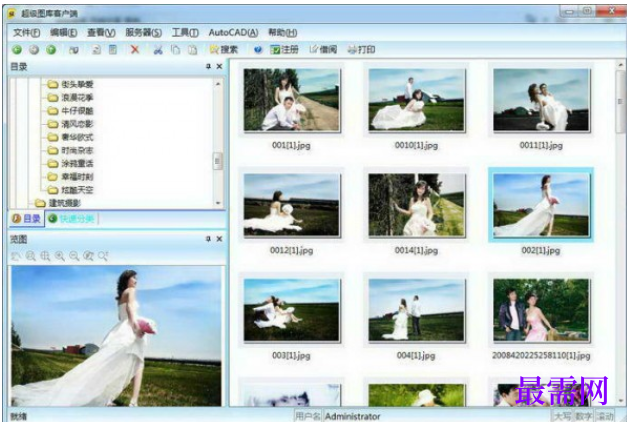Click the file name 004[1].jpg

416,355
